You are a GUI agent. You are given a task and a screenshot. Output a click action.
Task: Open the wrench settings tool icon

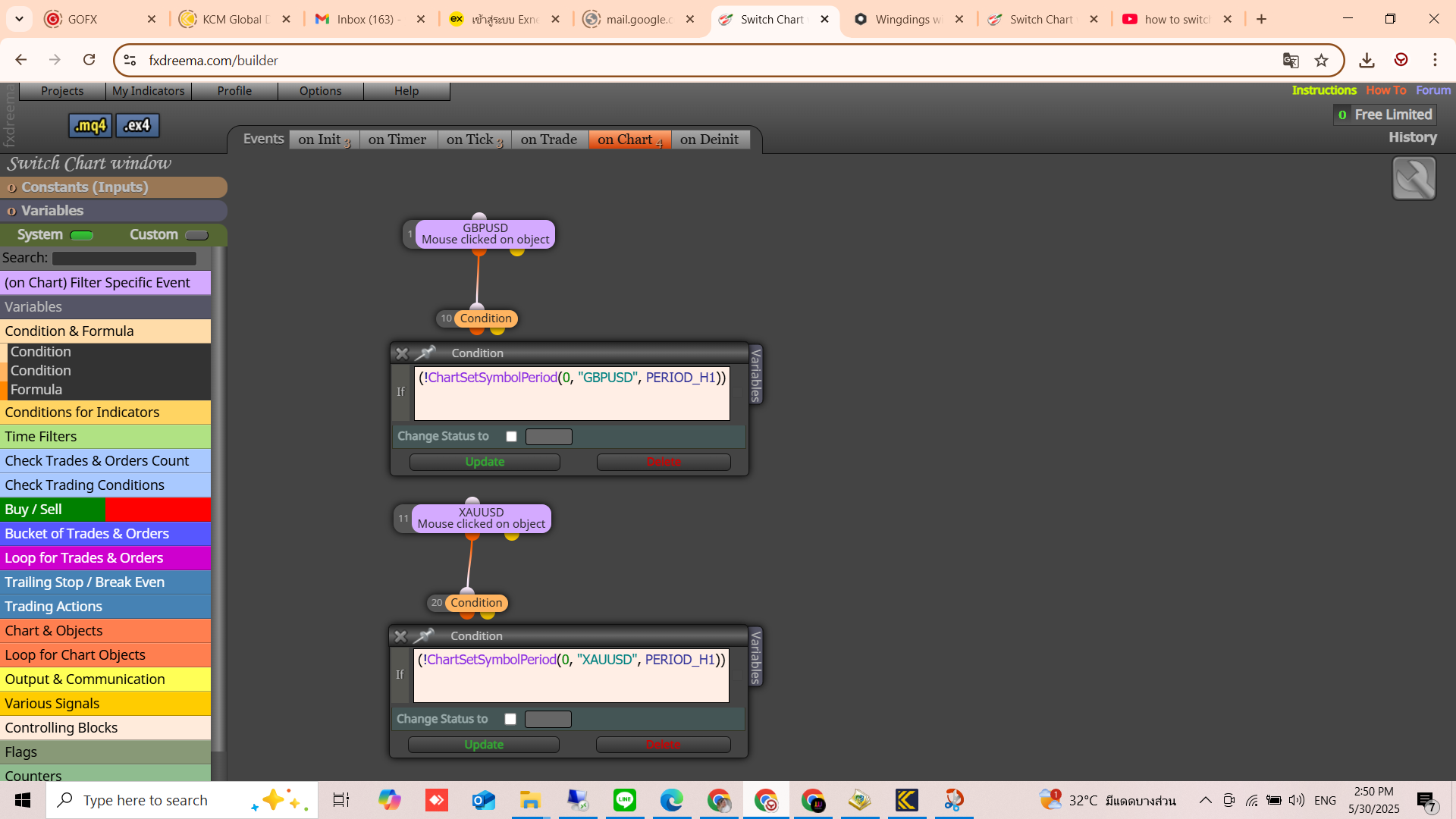click(1414, 178)
